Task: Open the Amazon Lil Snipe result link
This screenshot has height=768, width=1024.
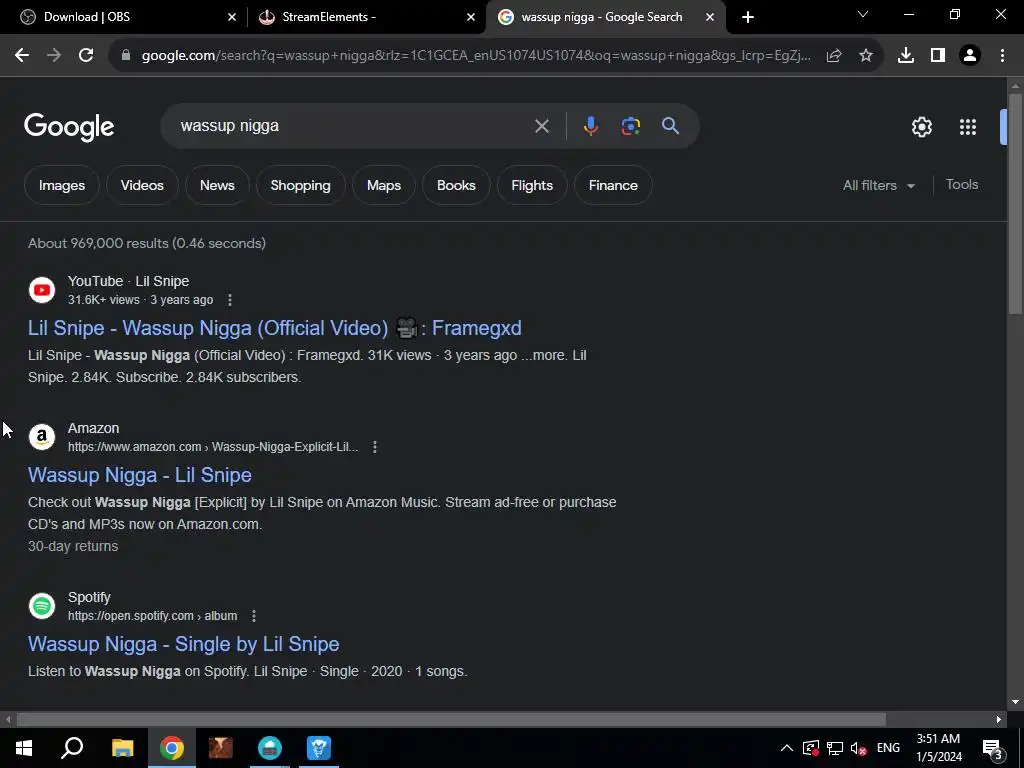Action: [x=140, y=475]
